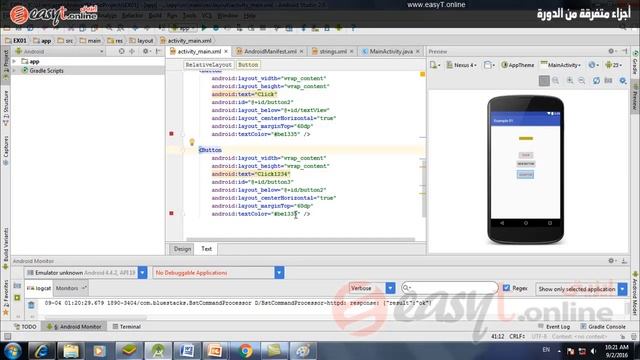Open No Debuggable Applications dropdown
Image resolution: width=640 pixels, height=360 pixels.
click(218, 273)
